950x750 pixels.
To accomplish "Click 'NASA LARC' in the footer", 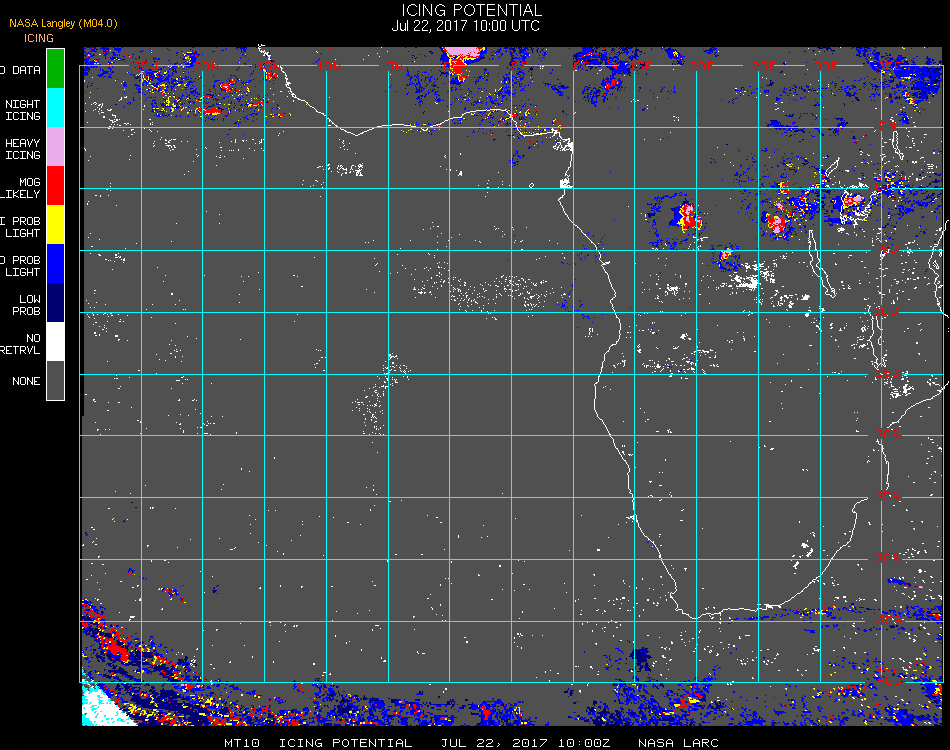I will point(678,743).
